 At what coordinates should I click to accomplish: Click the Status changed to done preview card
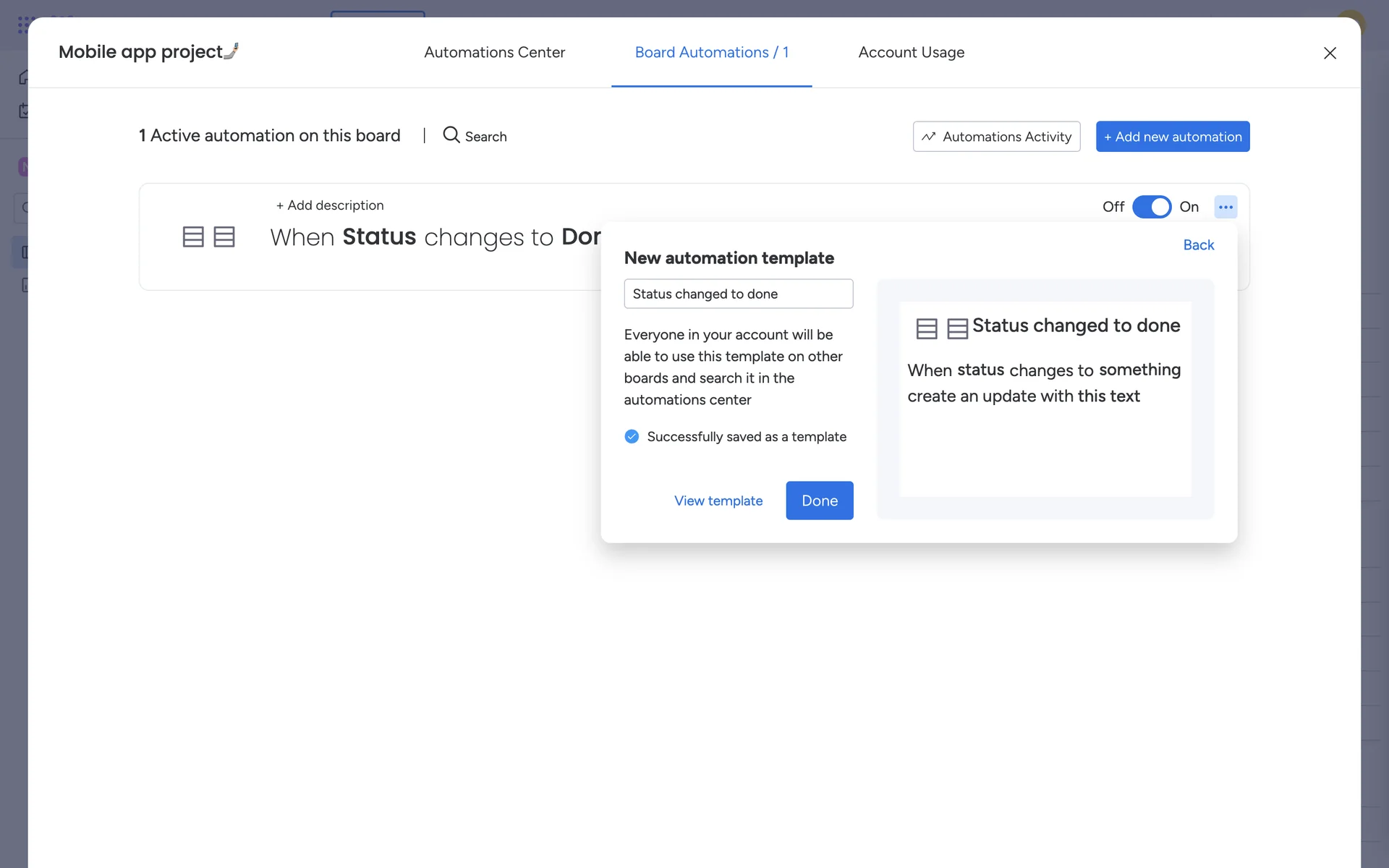[x=1045, y=399]
